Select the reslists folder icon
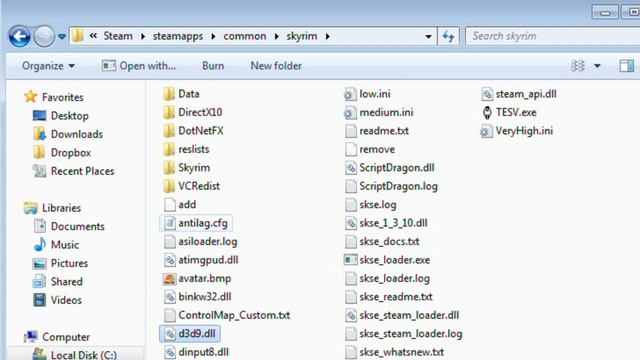This screenshot has height=360, width=640. [x=169, y=149]
